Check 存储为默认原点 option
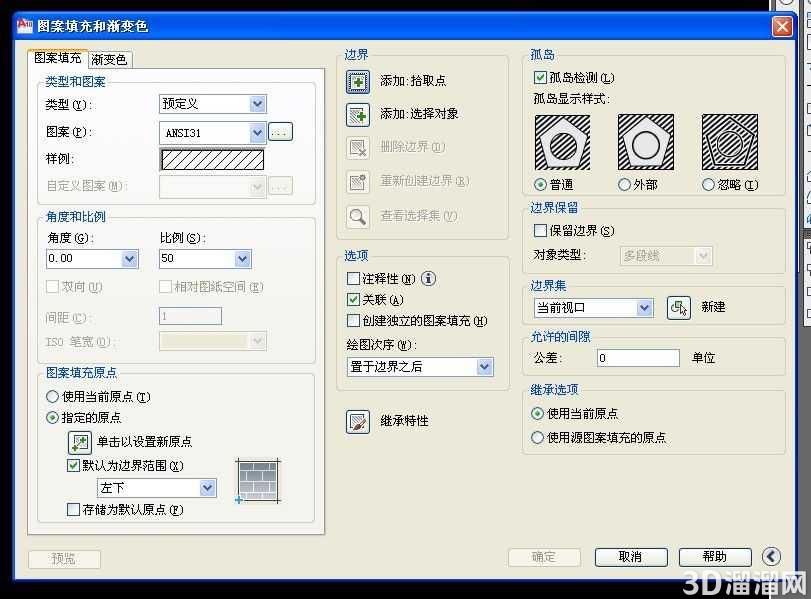This screenshot has height=599, width=811. [73, 510]
